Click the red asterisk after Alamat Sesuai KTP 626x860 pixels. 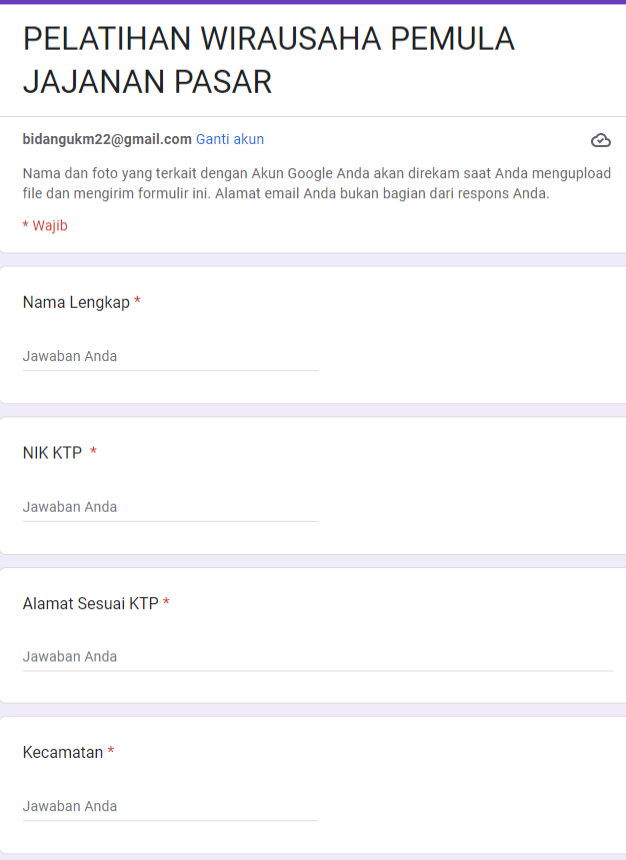tap(166, 602)
